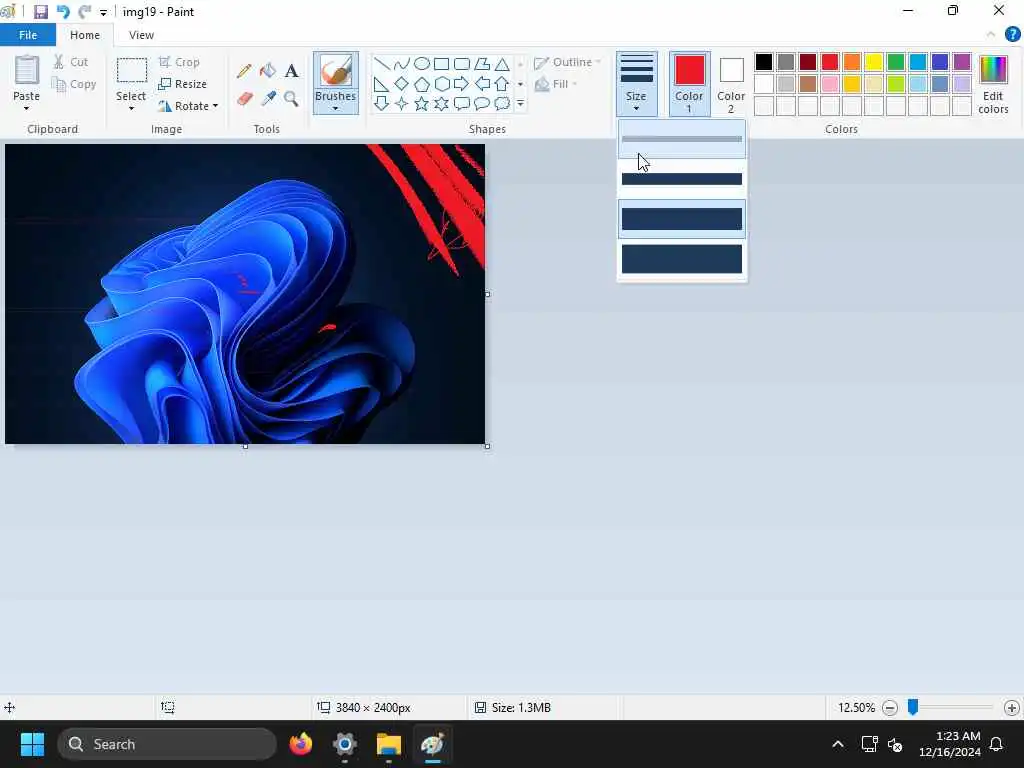Choose the Hexagon shape
Viewport: 1024px width, 768px height.
coord(441,84)
